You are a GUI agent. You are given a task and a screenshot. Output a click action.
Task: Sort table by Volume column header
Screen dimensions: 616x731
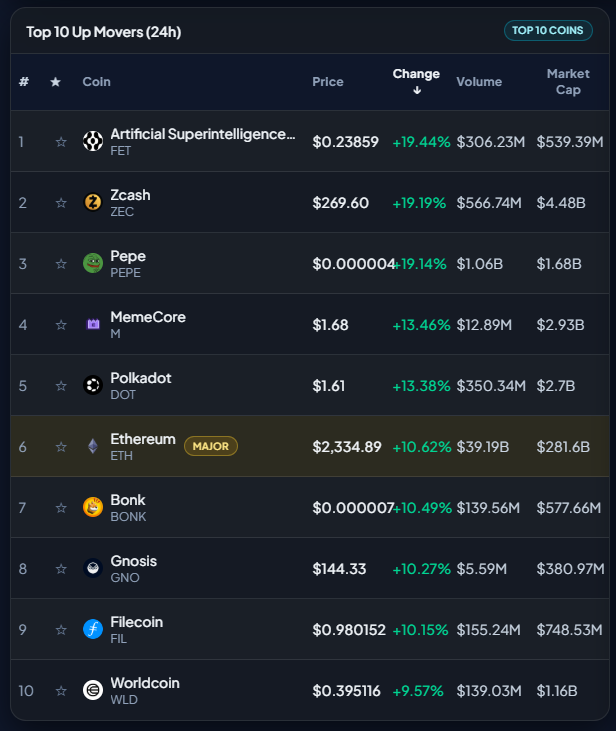click(479, 82)
